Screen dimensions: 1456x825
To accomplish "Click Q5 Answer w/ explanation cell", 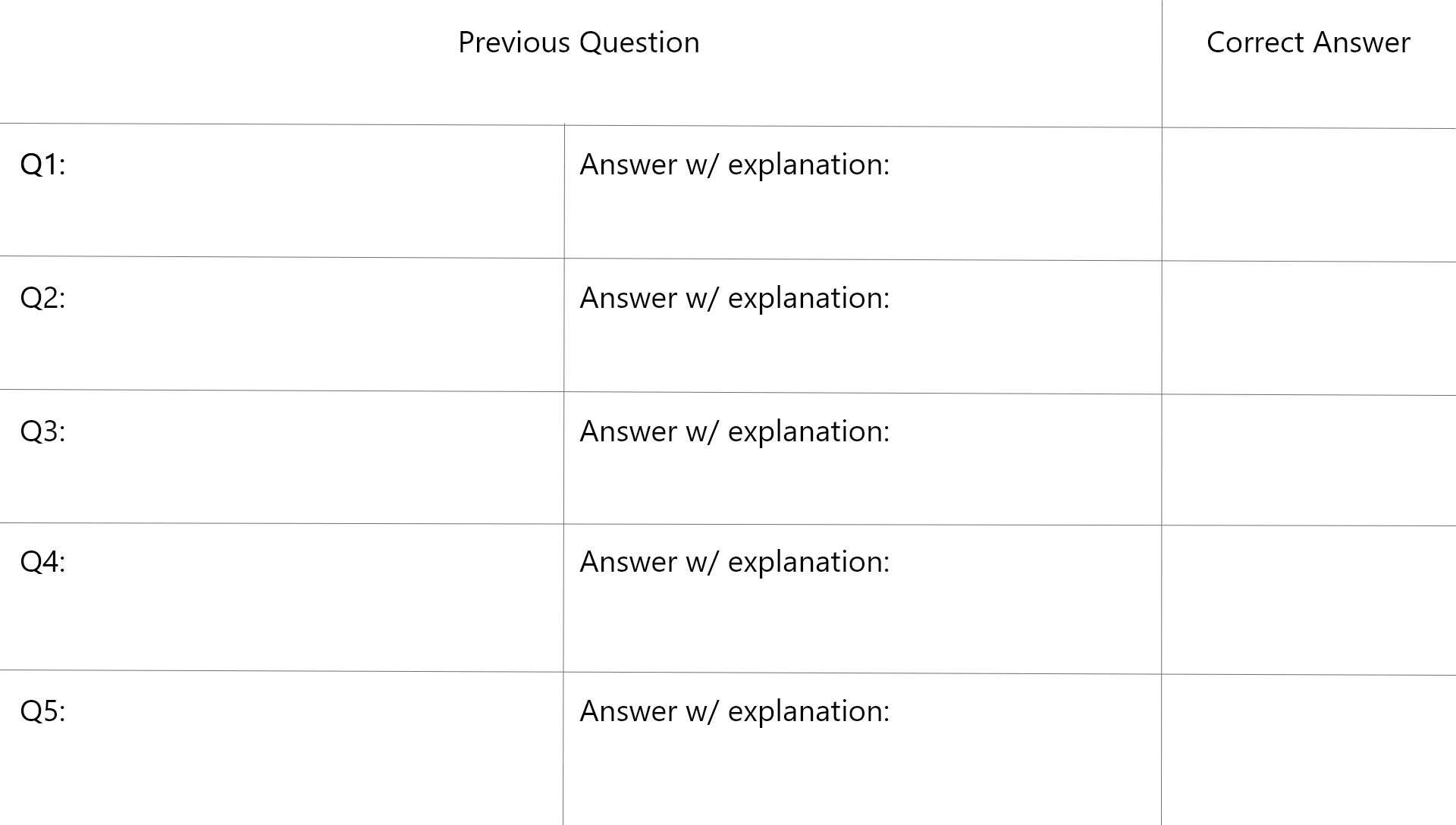I will coord(863,749).
